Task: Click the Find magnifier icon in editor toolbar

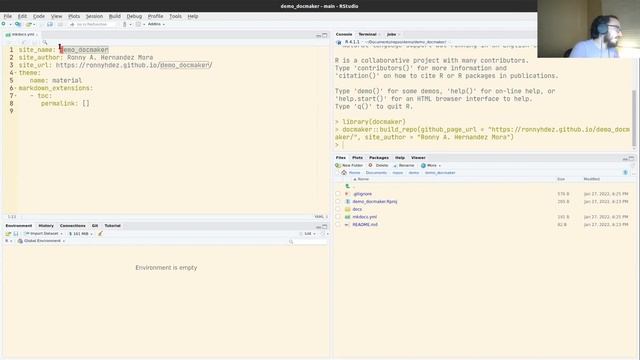Action: (x=45, y=42)
